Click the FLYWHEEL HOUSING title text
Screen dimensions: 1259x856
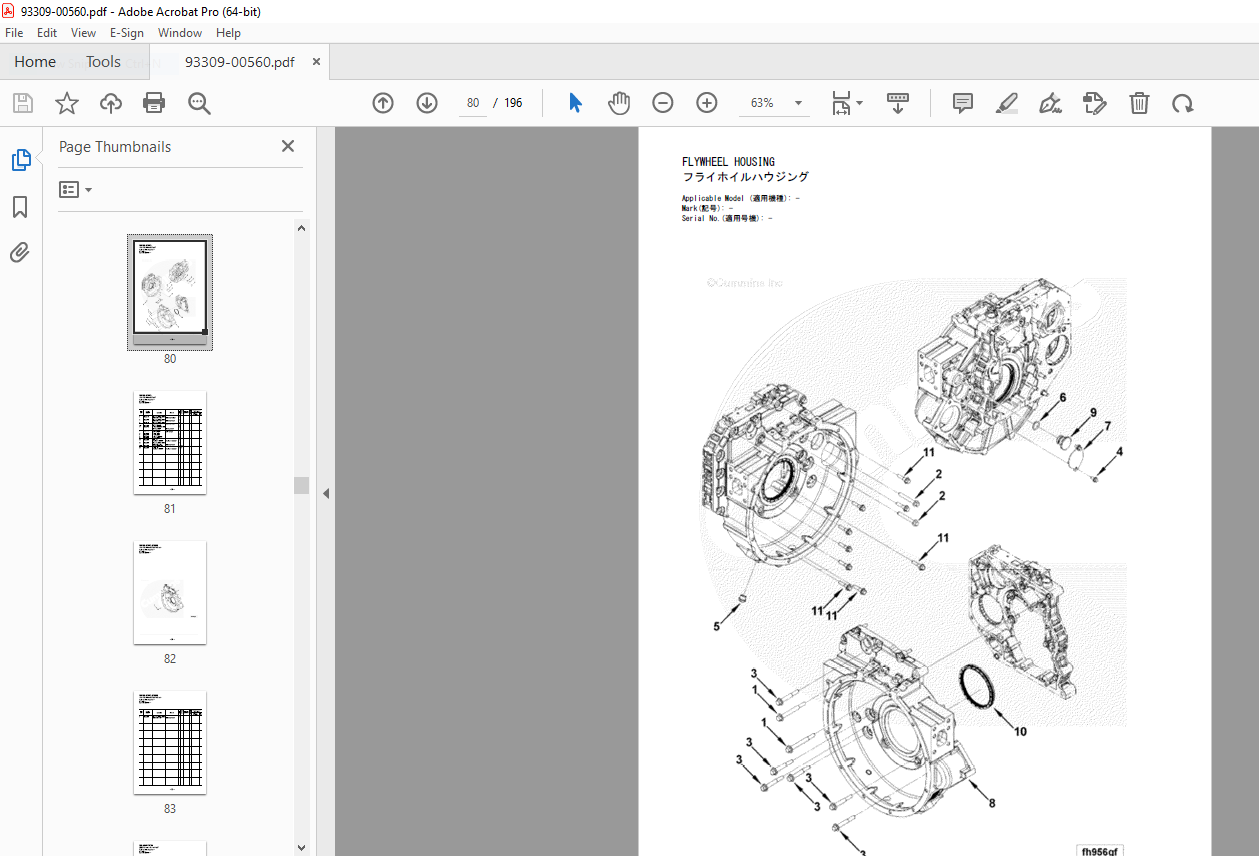click(x=728, y=162)
